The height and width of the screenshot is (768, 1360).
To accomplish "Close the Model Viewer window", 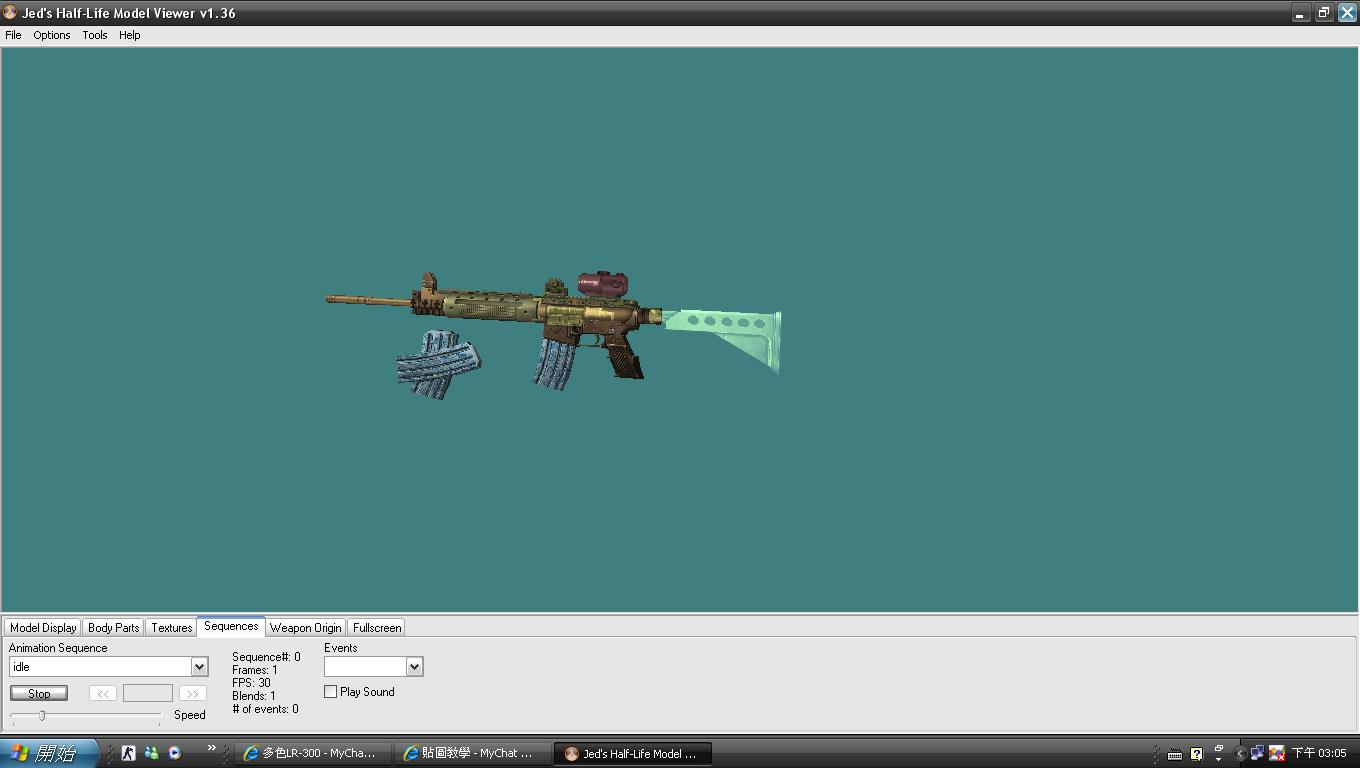I will [x=1347, y=13].
